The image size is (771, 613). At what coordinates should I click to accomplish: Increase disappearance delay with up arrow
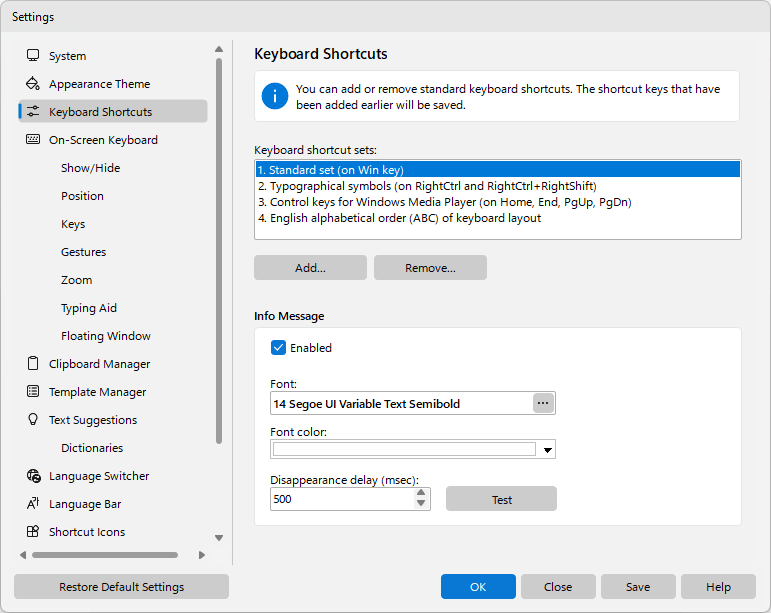(x=421, y=494)
